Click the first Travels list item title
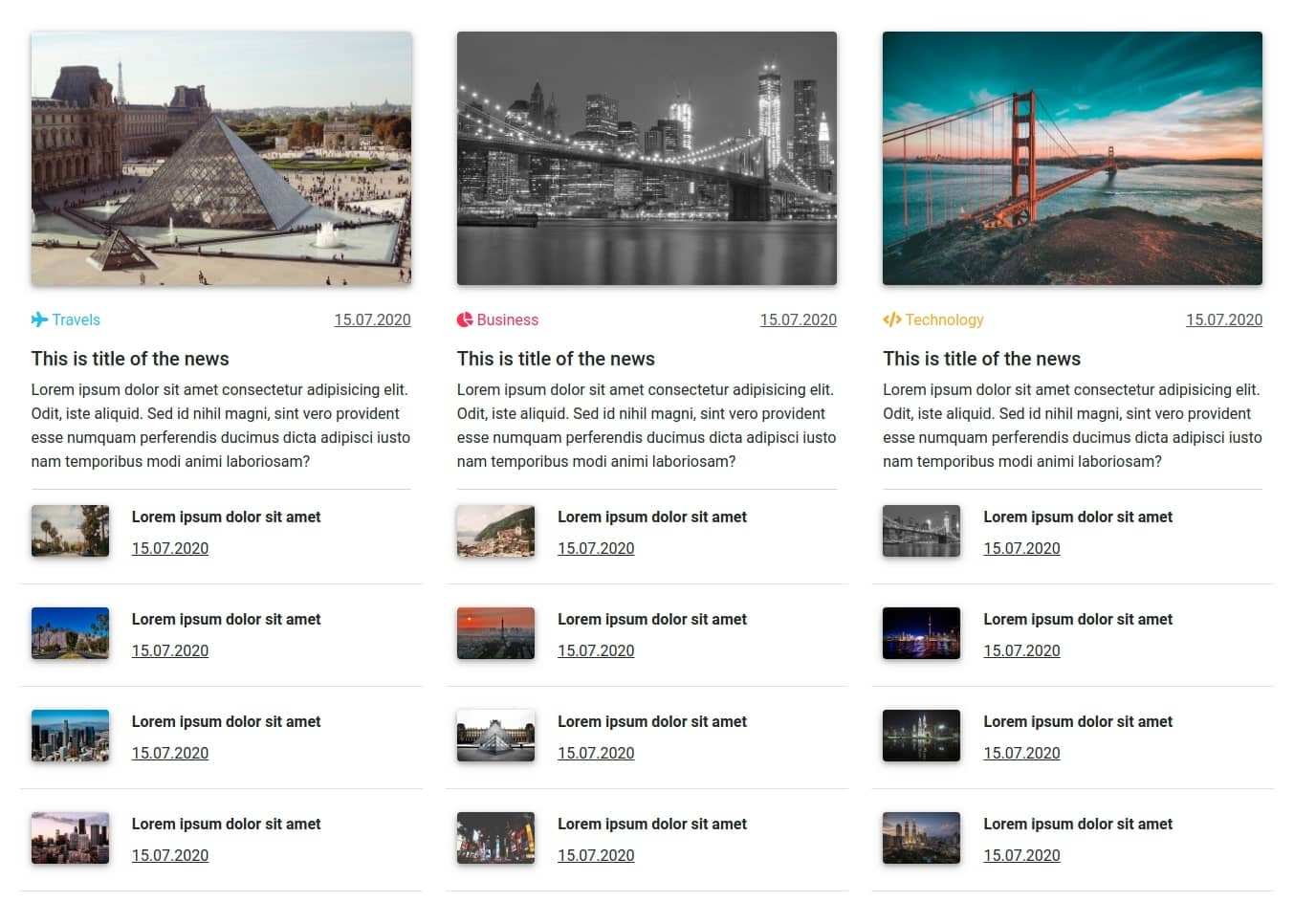The image size is (1294, 924). tap(226, 517)
